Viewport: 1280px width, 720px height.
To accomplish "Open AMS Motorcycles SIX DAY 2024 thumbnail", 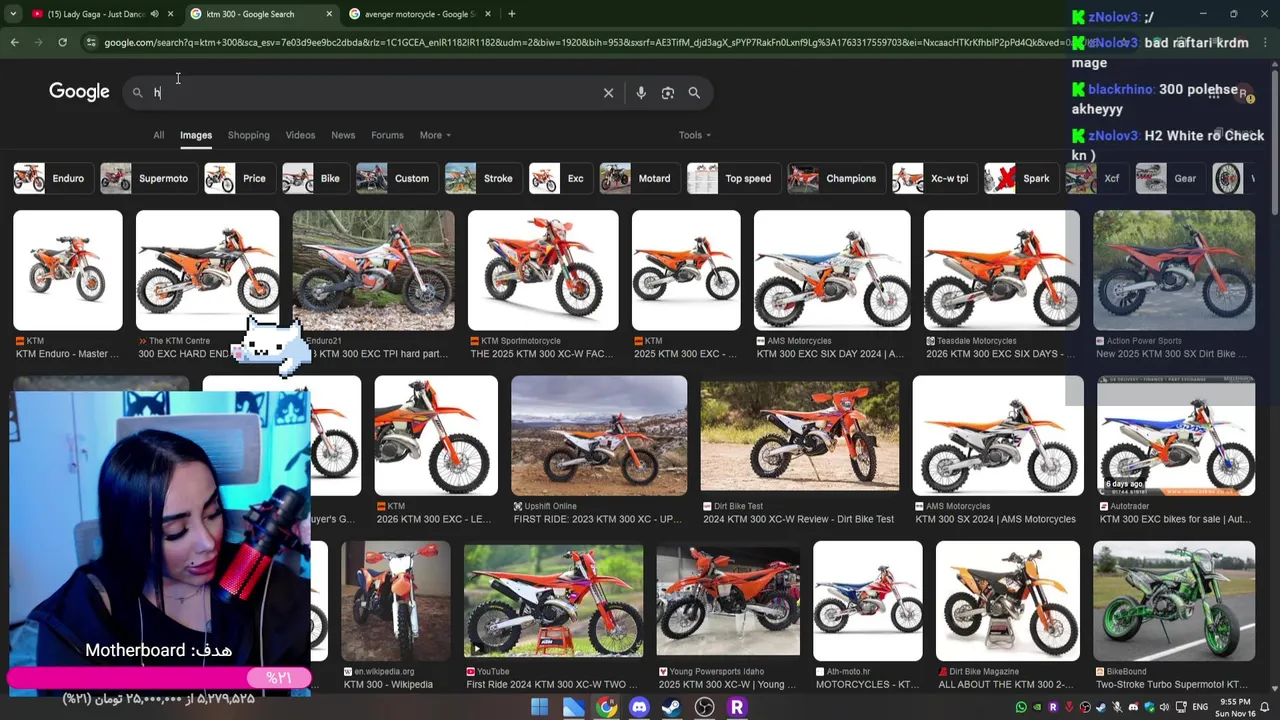I will coord(832,270).
